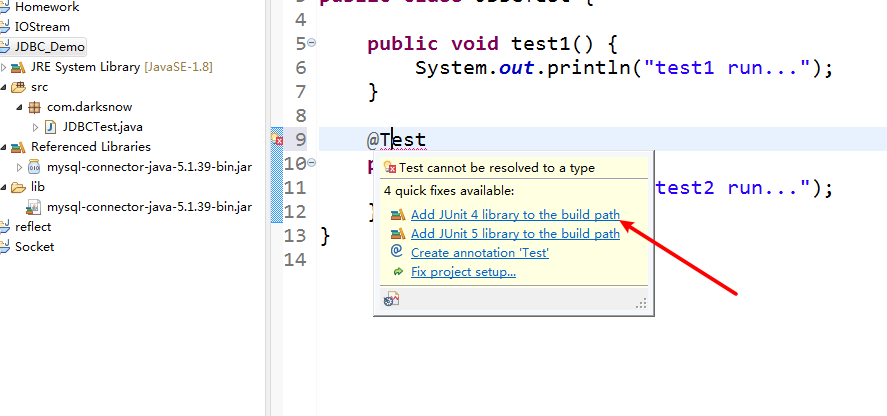The height and width of the screenshot is (416, 887).
Task: Click the tooltip's bottom toolbar problem icon
Action: (391, 299)
